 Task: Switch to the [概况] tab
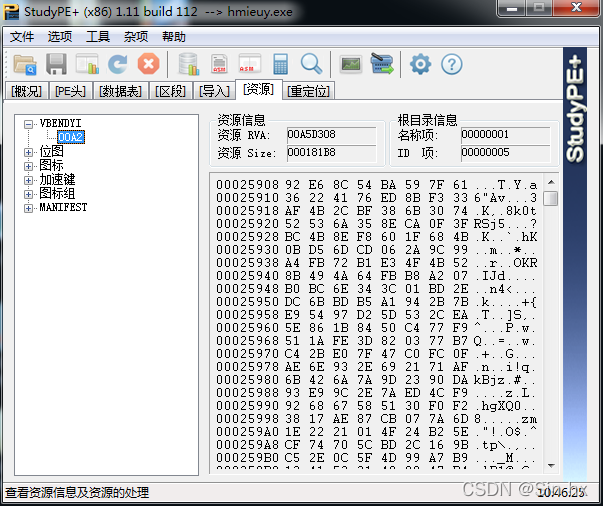point(26,91)
